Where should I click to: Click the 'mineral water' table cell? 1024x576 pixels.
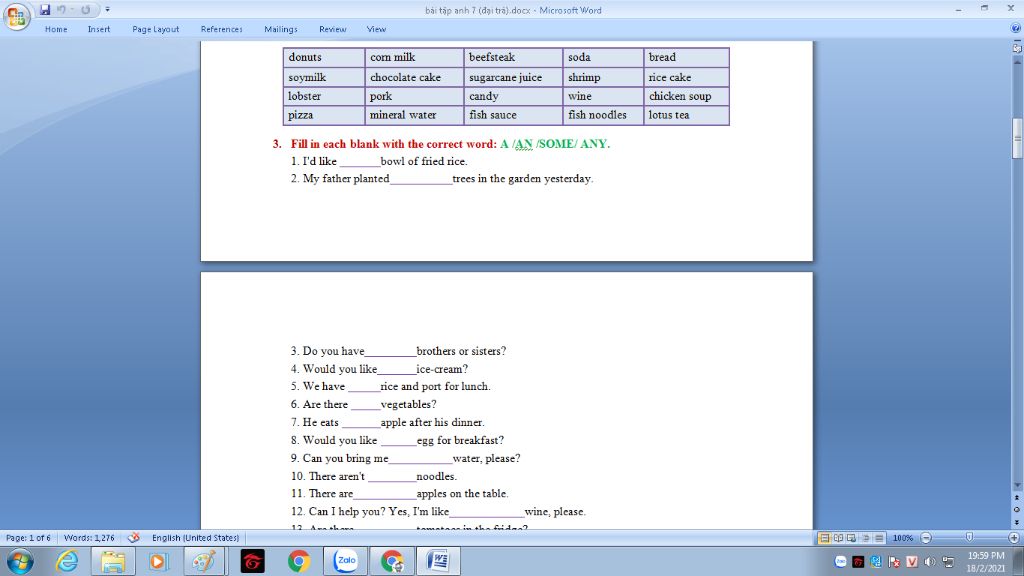[x=414, y=115]
